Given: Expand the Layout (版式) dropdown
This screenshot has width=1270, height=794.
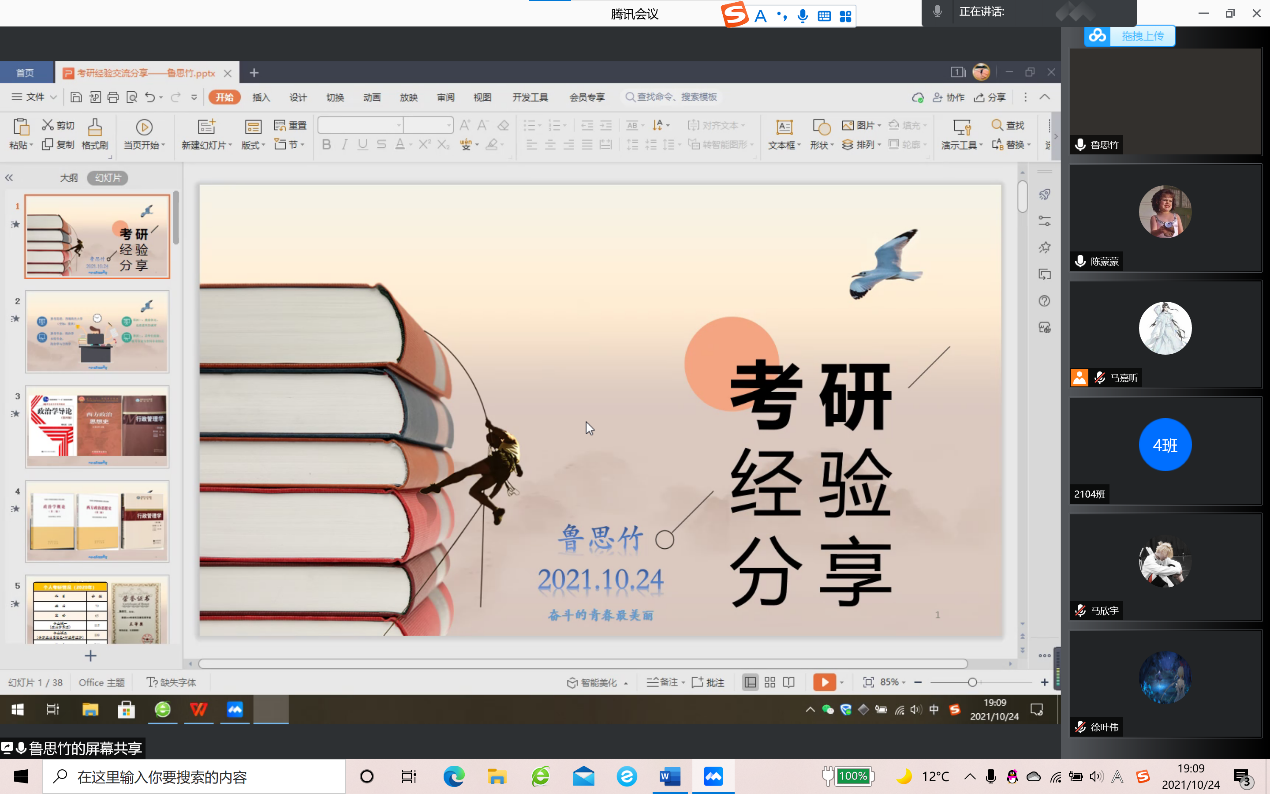Looking at the screenshot, I should point(253,145).
